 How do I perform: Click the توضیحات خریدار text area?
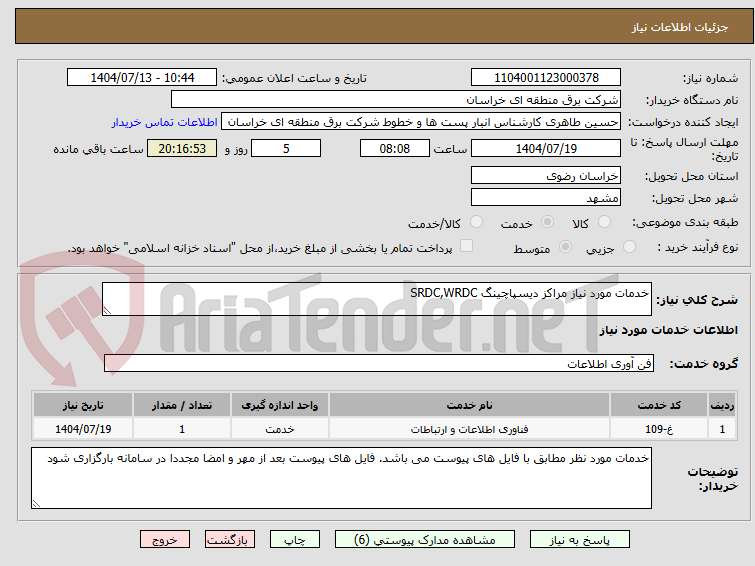click(341, 478)
